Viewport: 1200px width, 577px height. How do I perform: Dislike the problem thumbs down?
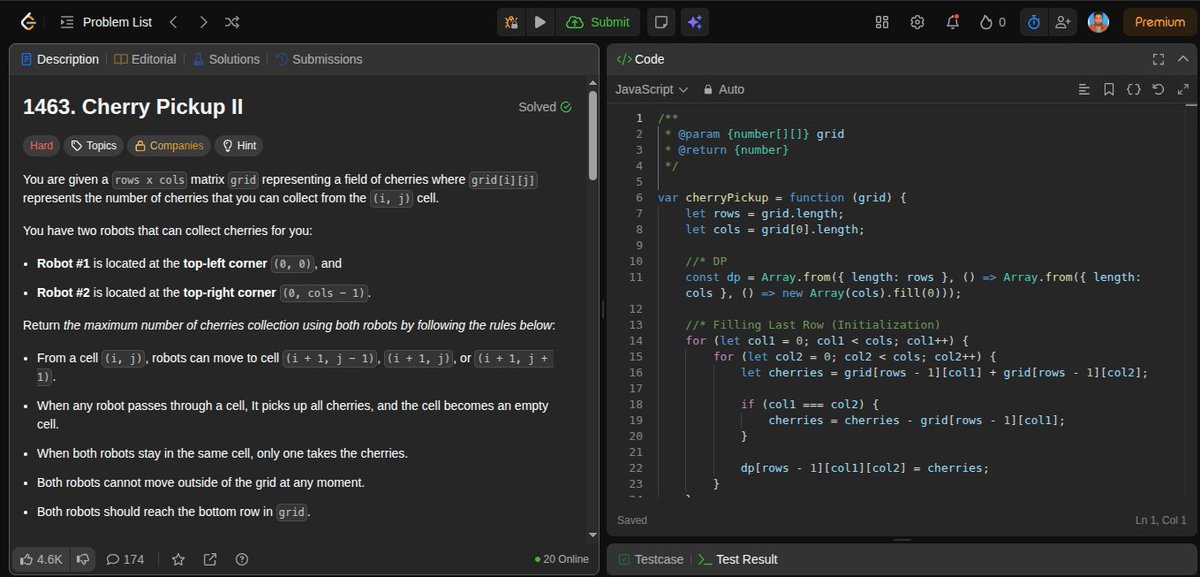[x=83, y=559]
